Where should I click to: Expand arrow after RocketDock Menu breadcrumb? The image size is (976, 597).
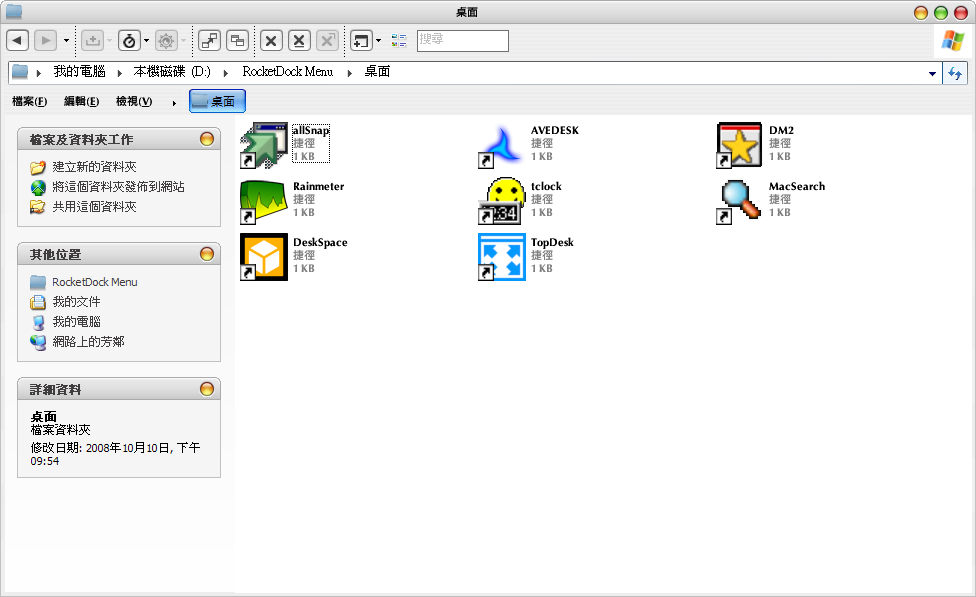coord(350,73)
